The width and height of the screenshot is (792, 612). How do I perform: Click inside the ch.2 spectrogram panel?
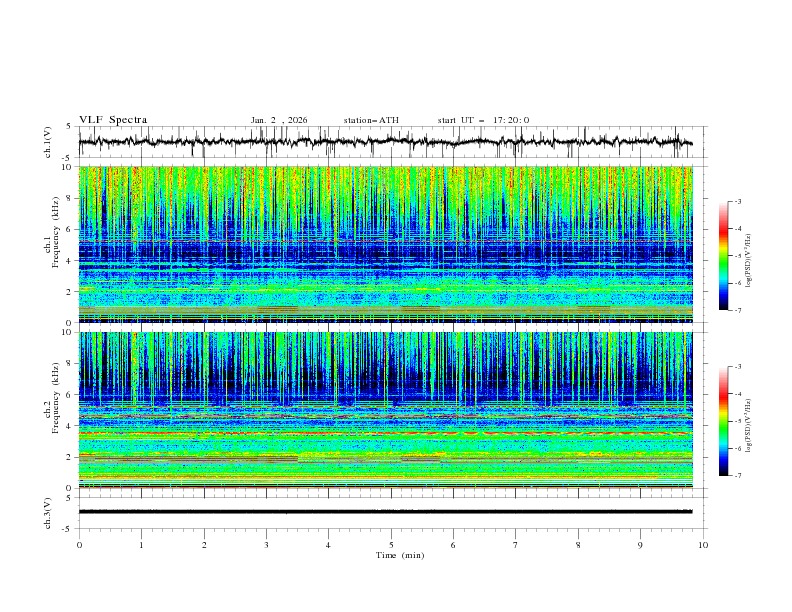pos(386,410)
